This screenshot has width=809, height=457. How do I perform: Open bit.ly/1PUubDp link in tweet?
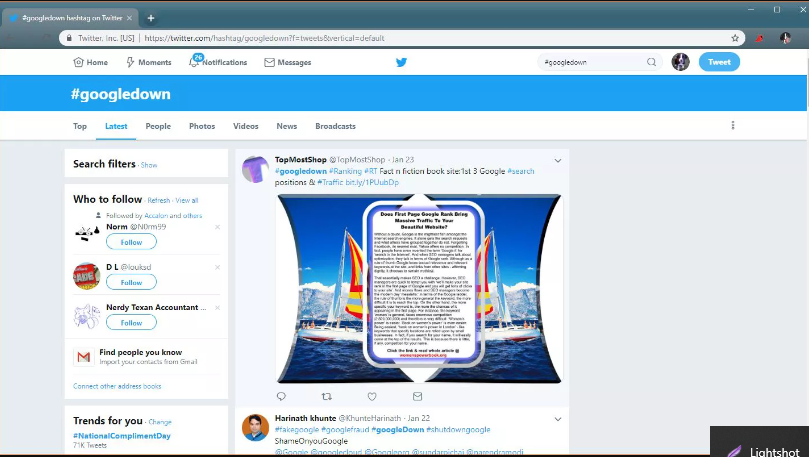[x=372, y=182]
